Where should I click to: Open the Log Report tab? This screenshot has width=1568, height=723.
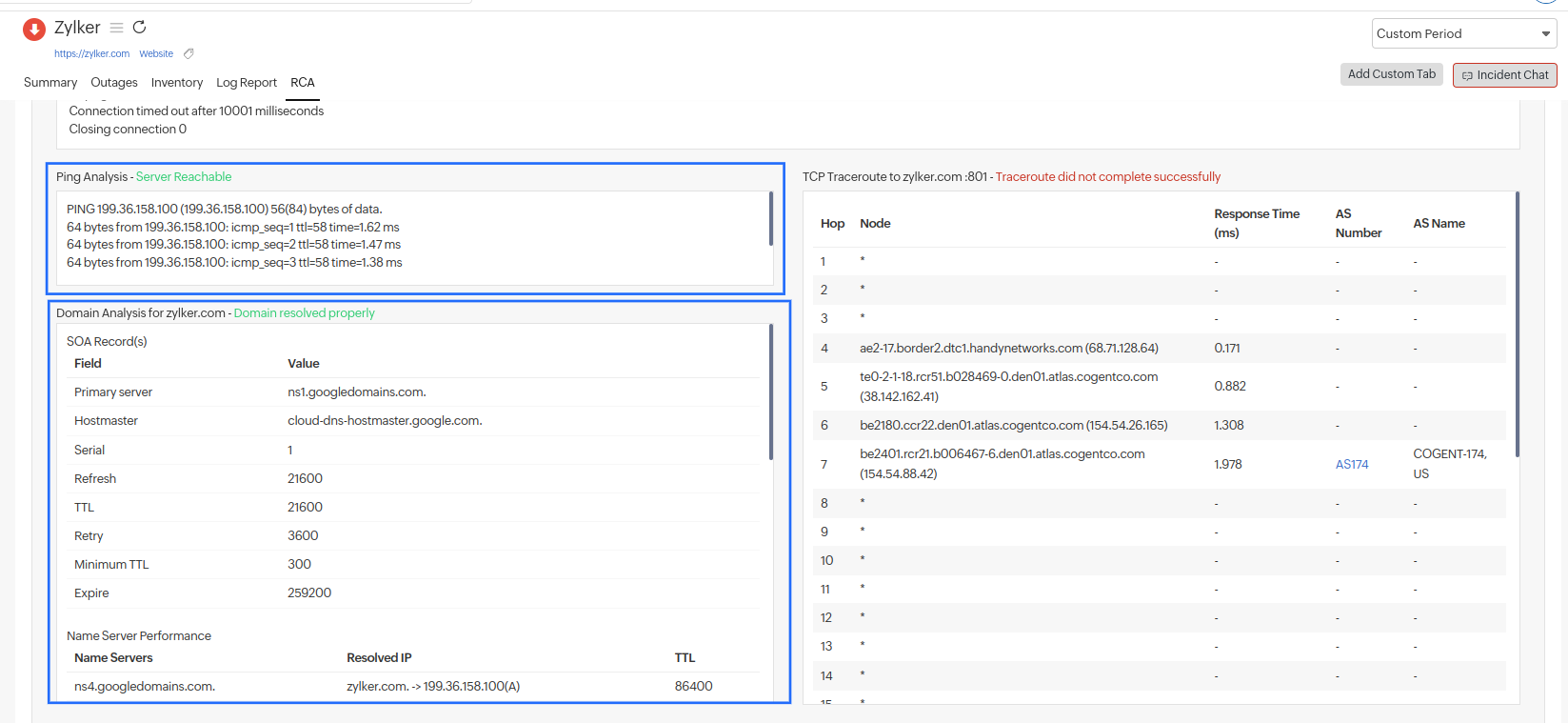pos(247,83)
